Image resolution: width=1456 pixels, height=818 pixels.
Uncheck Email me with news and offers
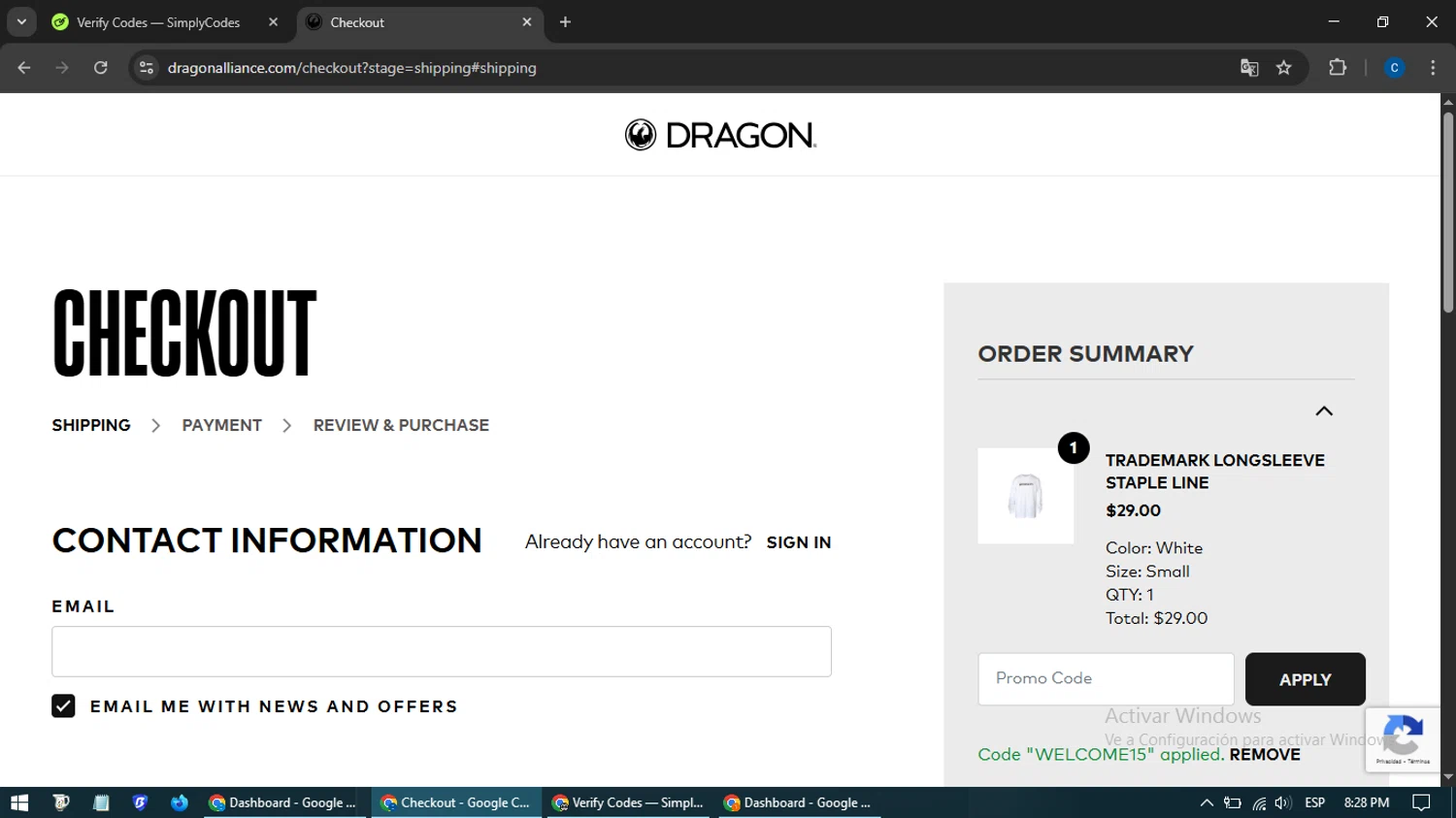click(x=63, y=706)
